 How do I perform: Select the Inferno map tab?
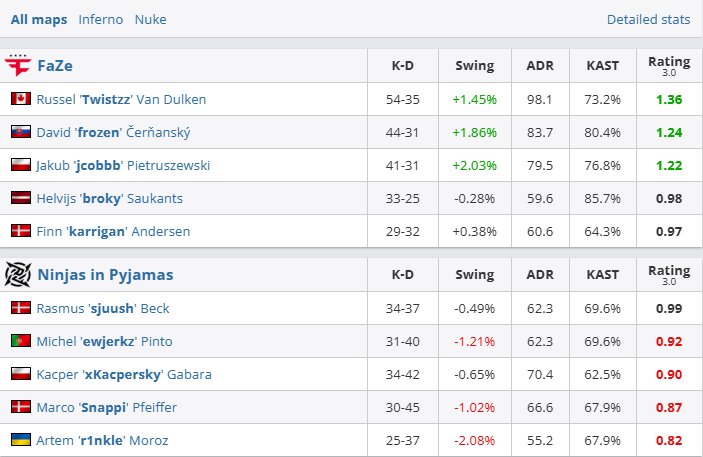100,19
